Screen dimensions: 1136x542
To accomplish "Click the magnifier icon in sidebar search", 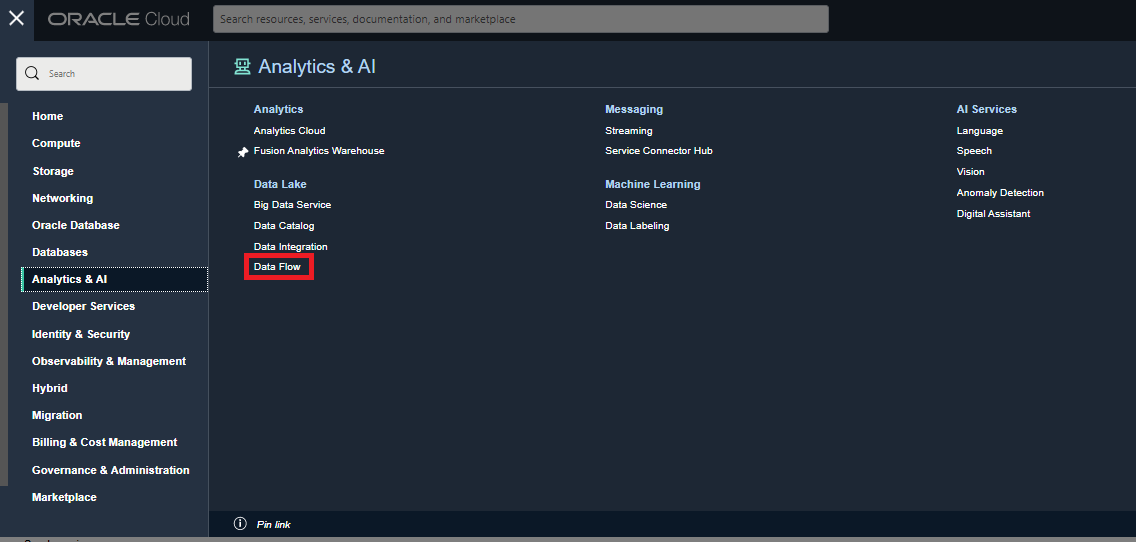I will 32,73.
